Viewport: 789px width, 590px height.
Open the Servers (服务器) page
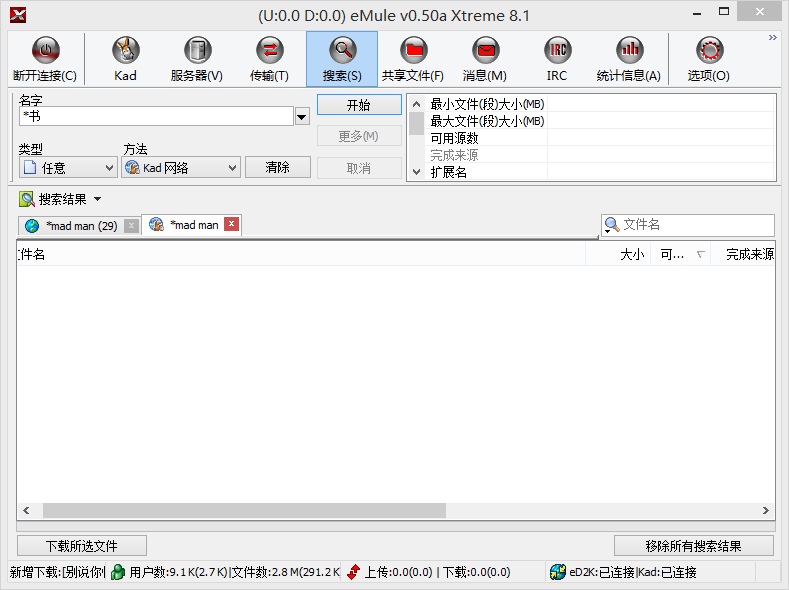[197, 59]
